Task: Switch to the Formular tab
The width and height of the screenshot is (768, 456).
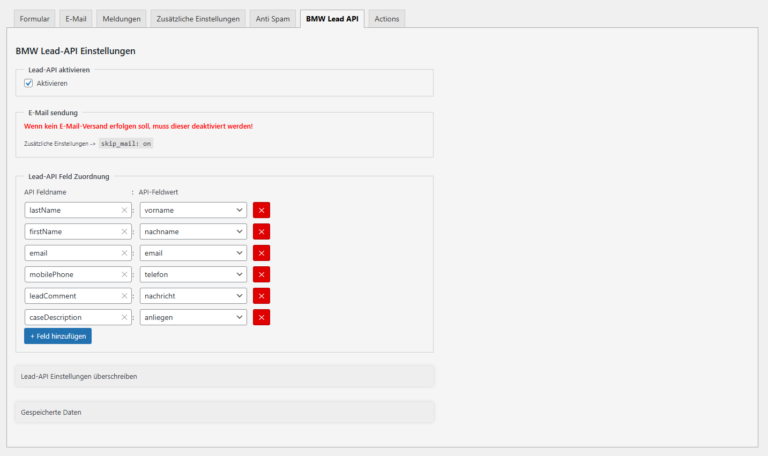Action: pyautogui.click(x=34, y=19)
